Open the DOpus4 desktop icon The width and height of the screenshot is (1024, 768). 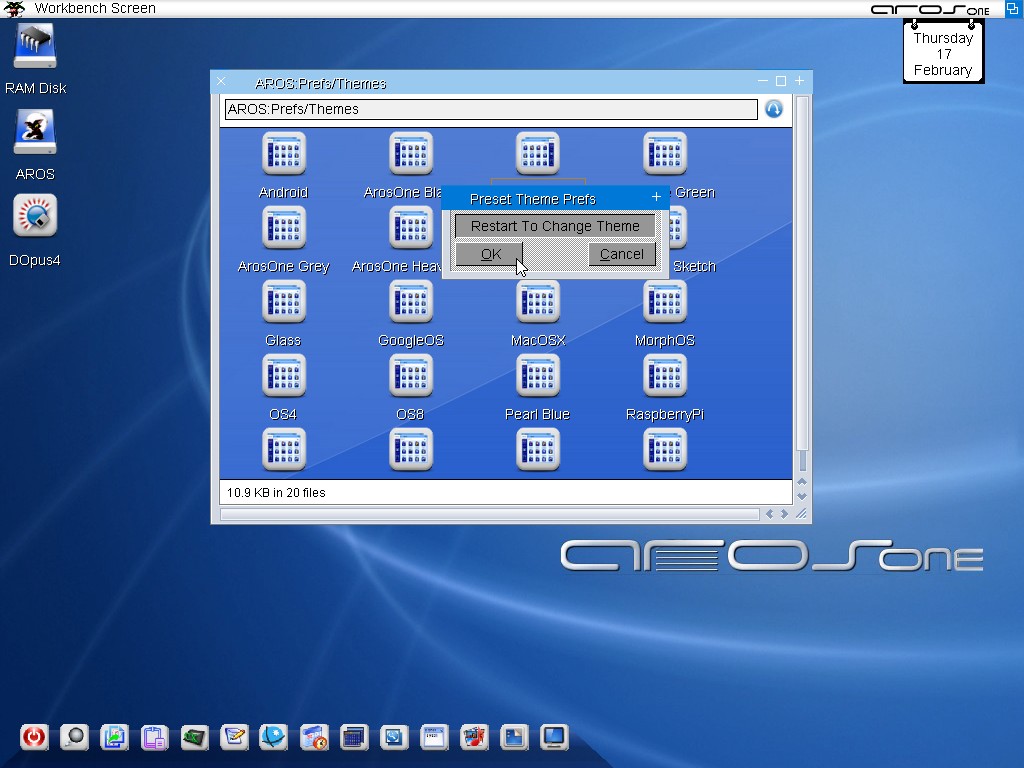pos(35,217)
